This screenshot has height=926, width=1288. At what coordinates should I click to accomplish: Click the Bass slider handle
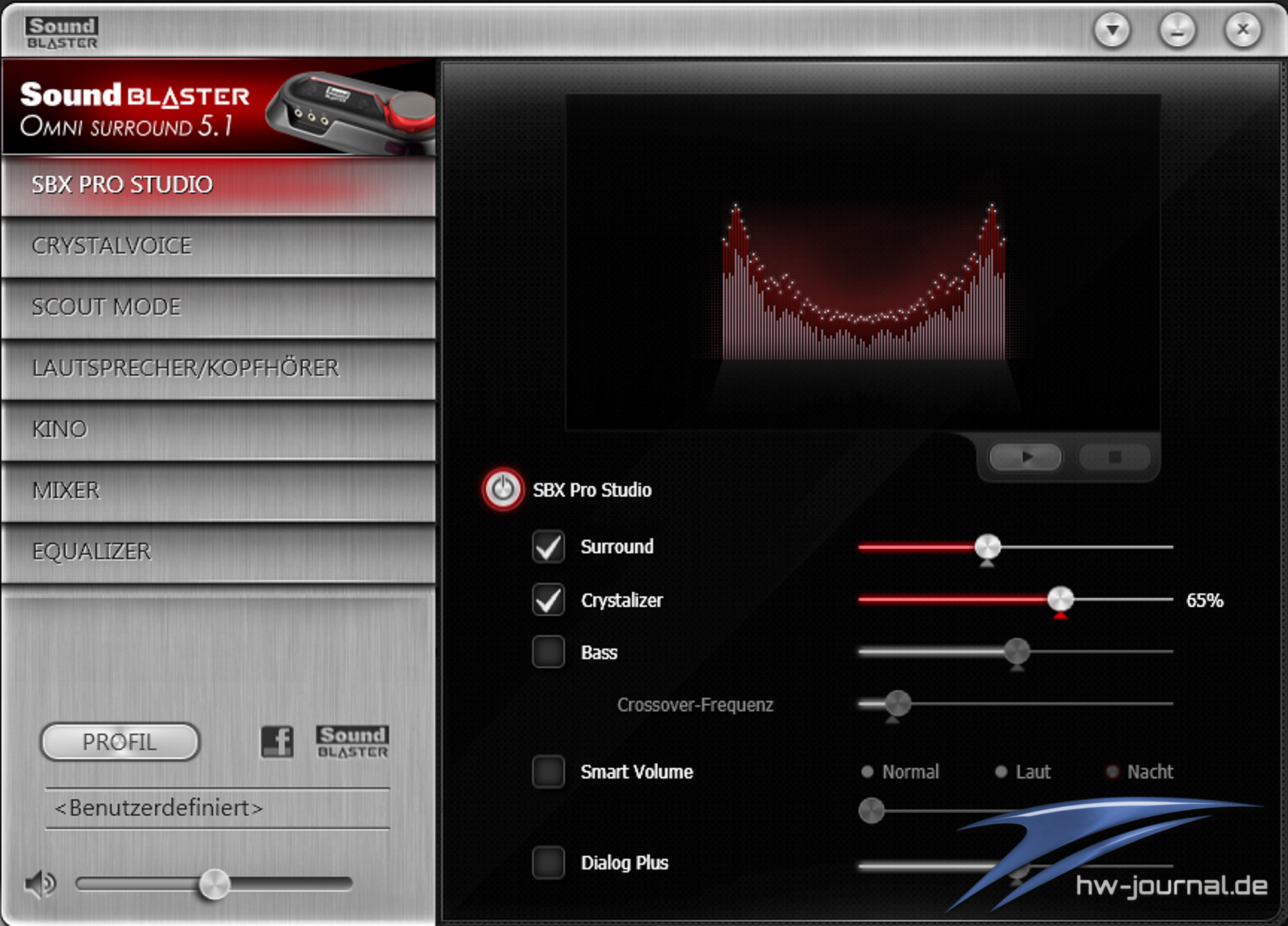click(1017, 652)
